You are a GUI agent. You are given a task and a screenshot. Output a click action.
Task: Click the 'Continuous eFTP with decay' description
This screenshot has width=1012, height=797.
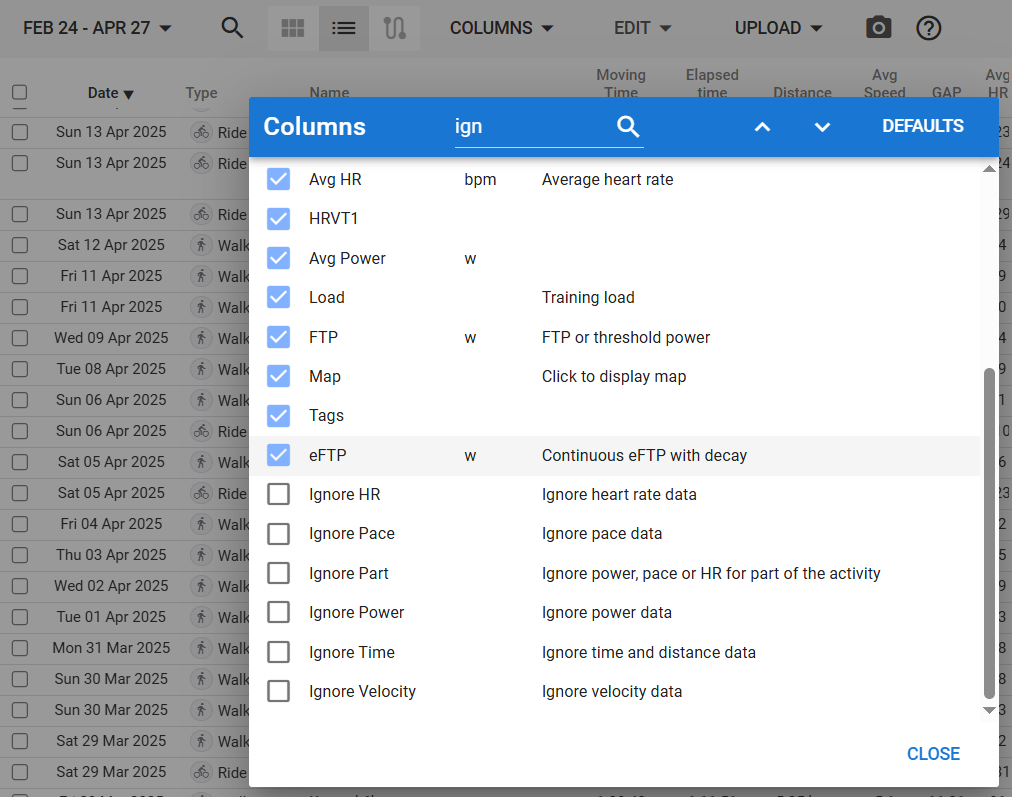pos(644,456)
